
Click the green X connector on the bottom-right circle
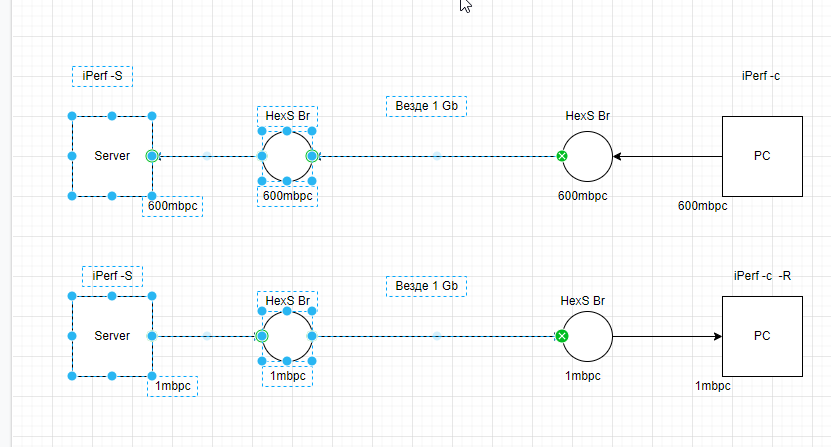tap(562, 336)
